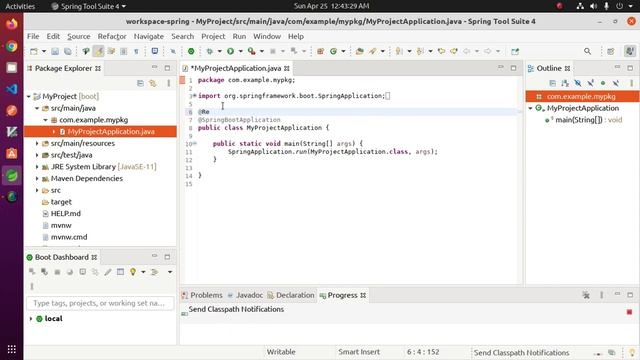
Task: Toggle Hide Non-Public Members green dot
Action: tap(603, 83)
